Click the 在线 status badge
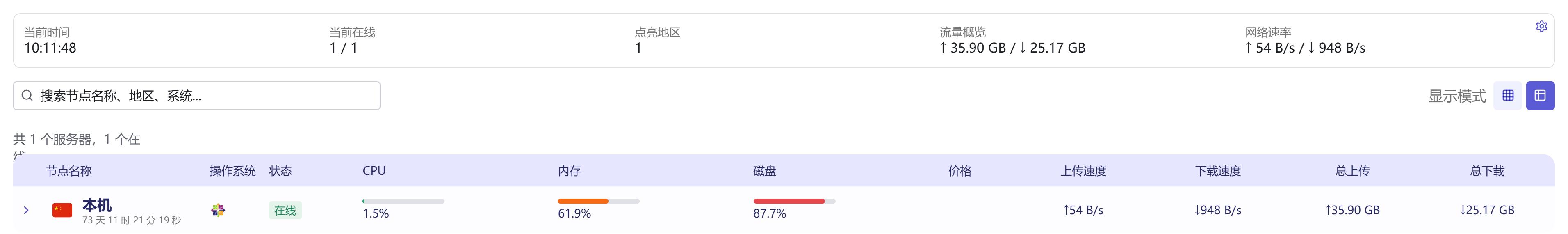This screenshot has height=234, width=1568. (x=285, y=210)
